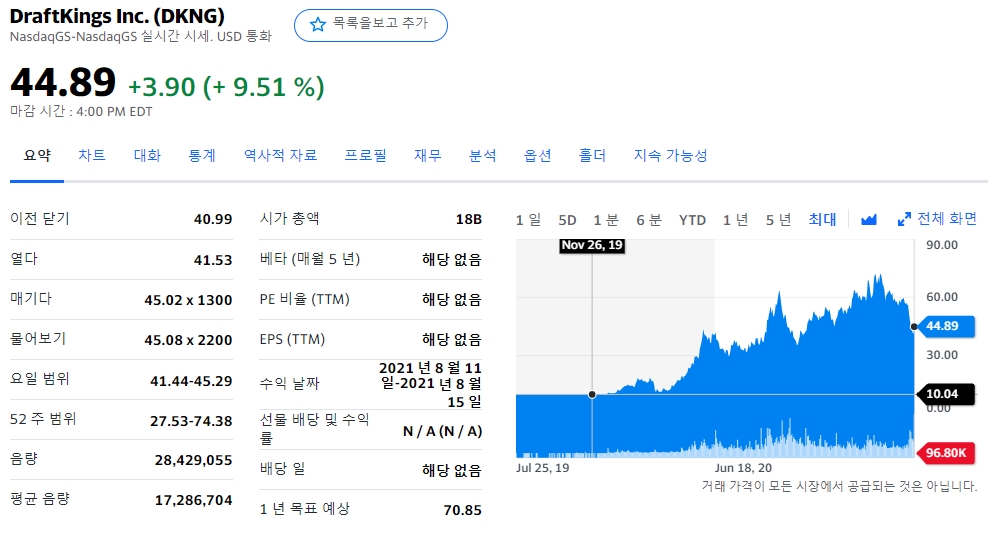
Task: Click the average volume 17,286,704
Action: [193, 500]
